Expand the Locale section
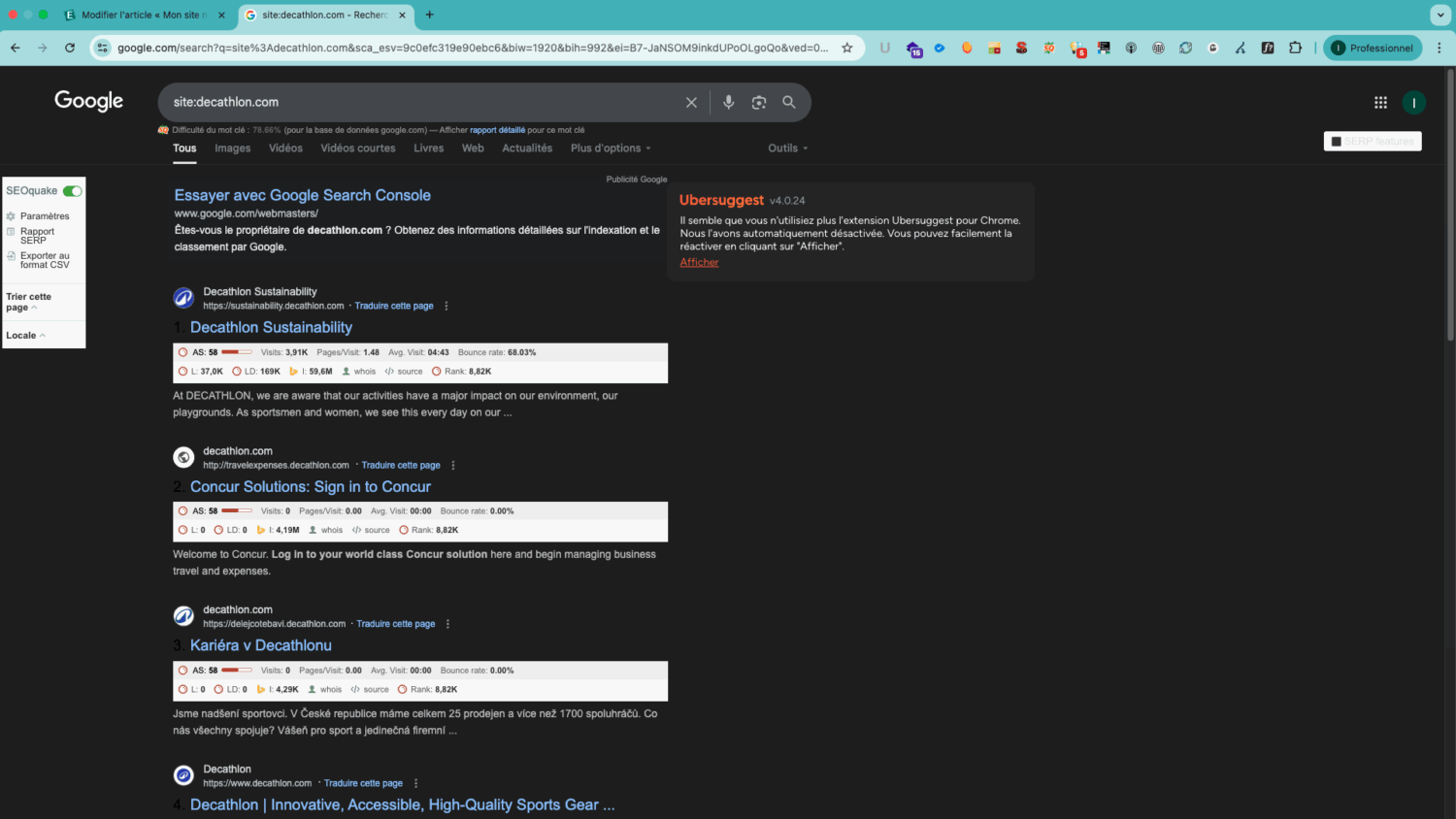Screen dimensions: 1456x819 tap(26, 336)
